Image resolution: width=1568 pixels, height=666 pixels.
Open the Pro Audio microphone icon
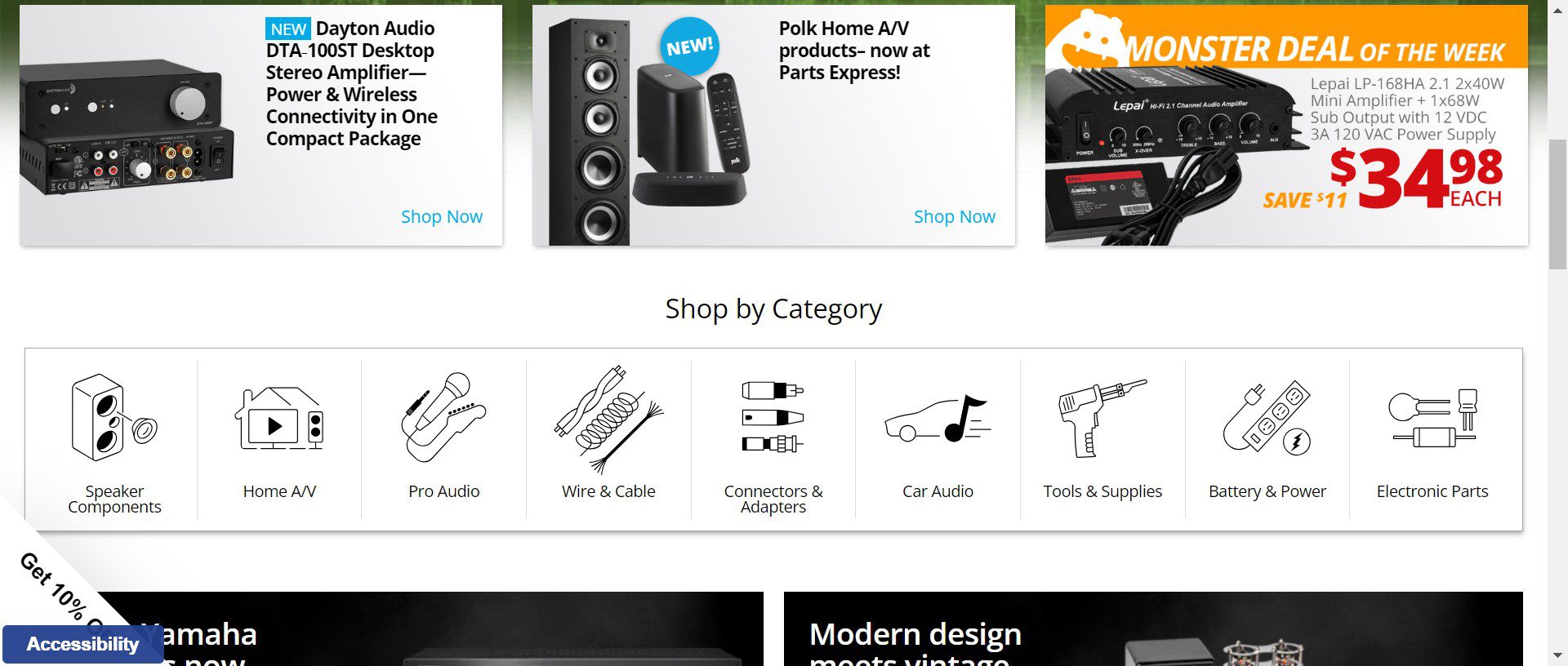(443, 417)
